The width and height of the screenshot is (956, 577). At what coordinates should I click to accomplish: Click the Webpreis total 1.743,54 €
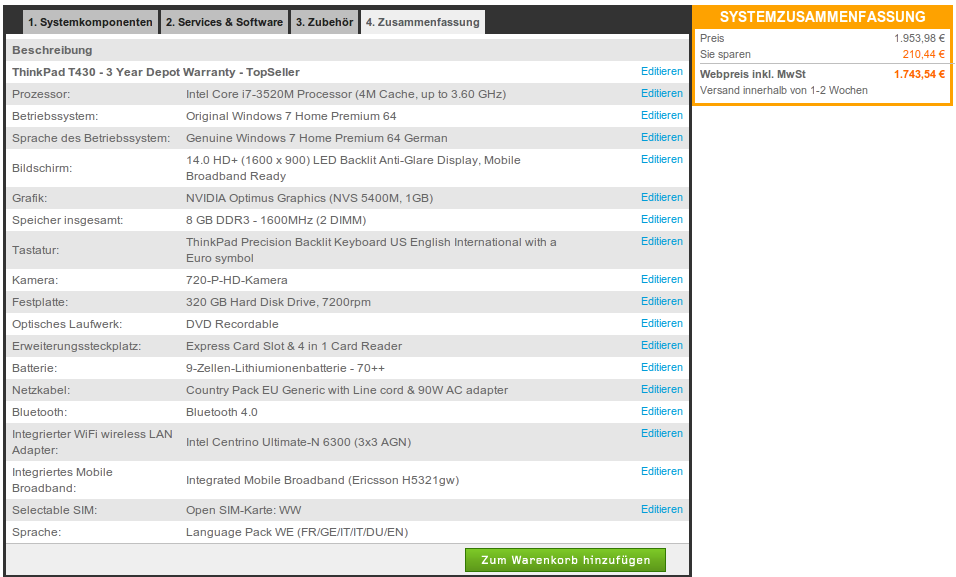pos(919,74)
